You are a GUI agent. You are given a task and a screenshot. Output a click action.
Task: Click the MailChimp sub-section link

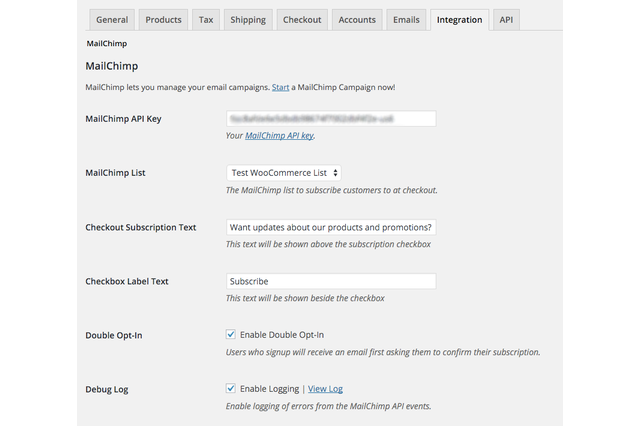point(107,43)
